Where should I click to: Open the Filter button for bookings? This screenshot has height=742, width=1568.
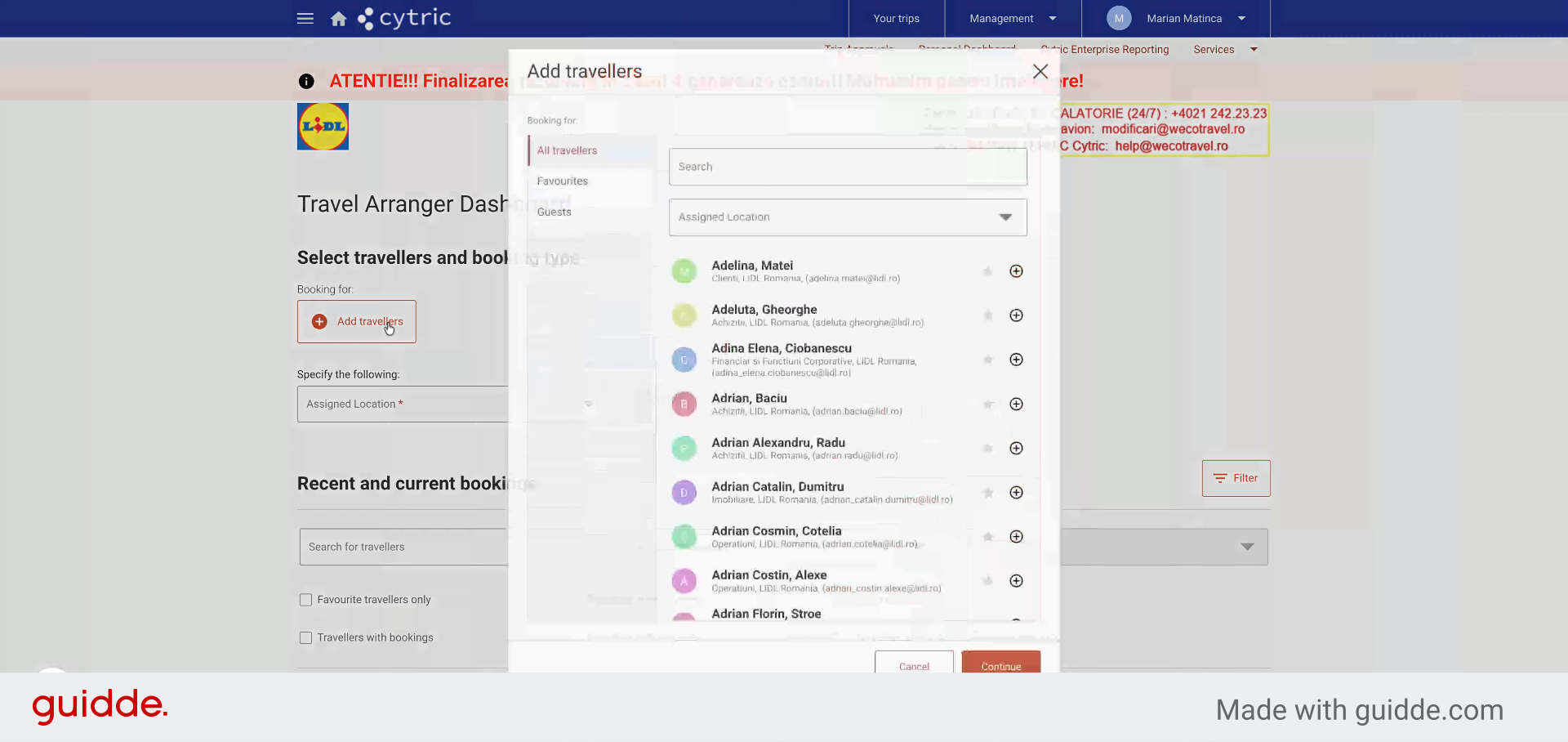point(1236,478)
